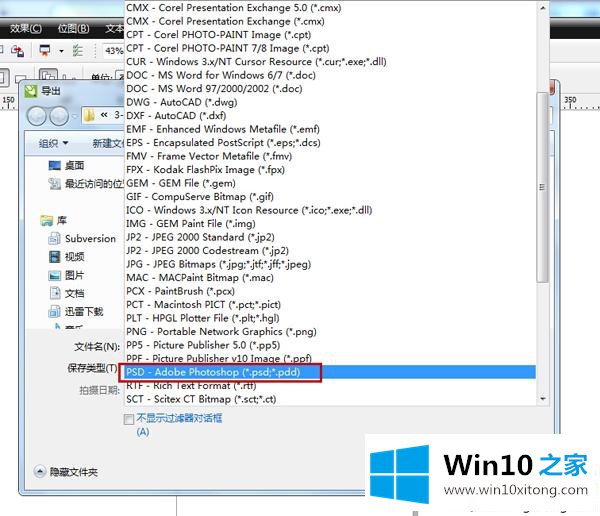Enable 不显示过滤器对话框 checkbox

(x=129, y=420)
